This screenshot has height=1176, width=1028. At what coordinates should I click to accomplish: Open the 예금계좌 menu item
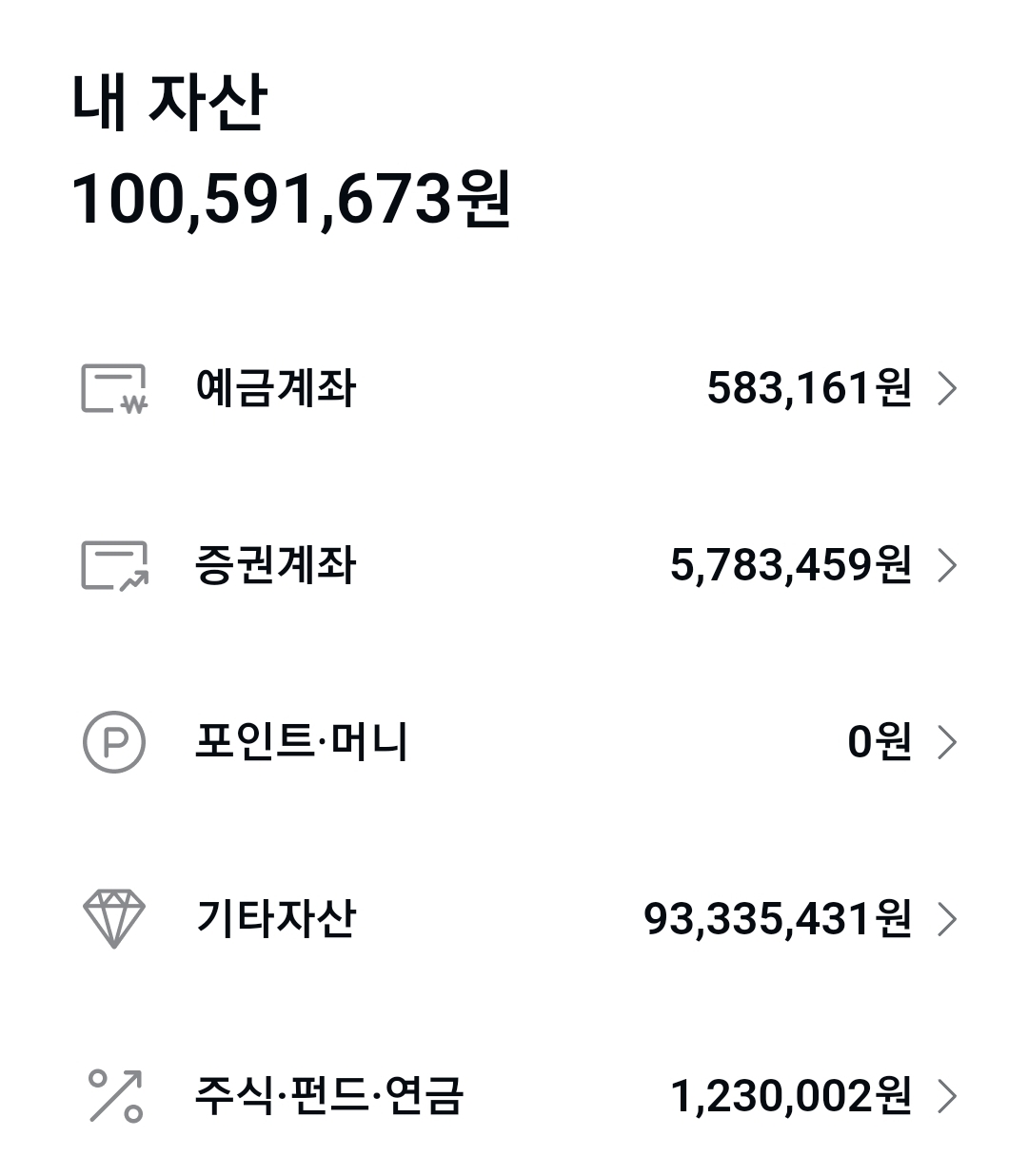coord(276,388)
